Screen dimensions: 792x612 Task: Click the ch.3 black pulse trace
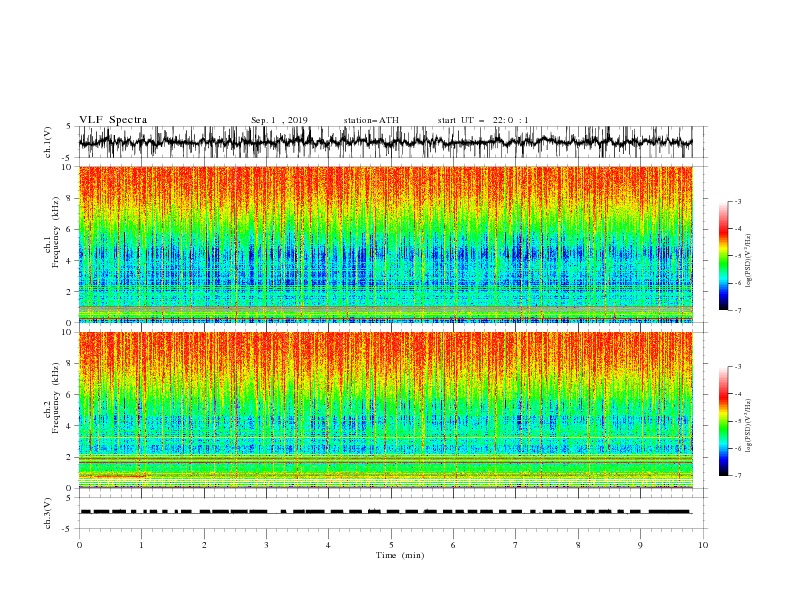[385, 512]
